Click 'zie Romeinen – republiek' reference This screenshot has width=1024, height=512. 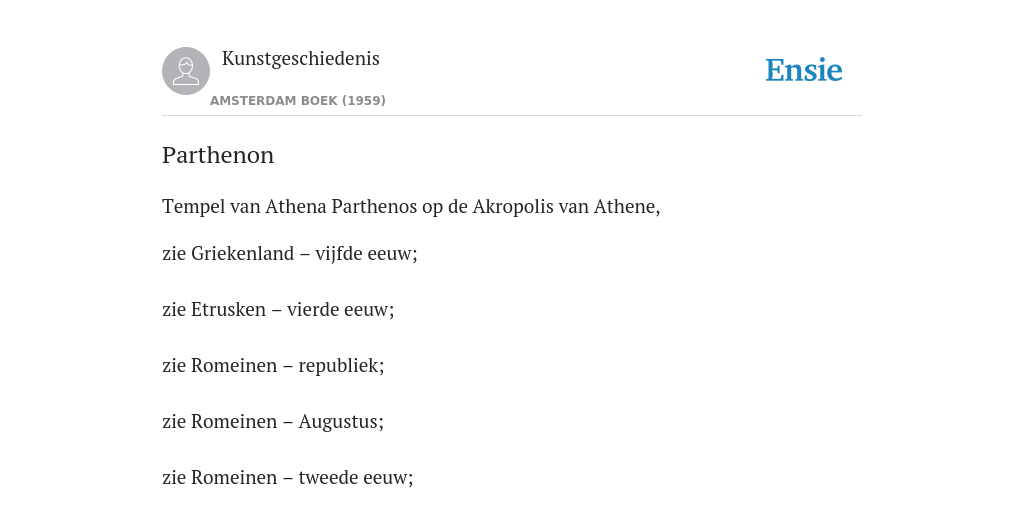point(273,366)
